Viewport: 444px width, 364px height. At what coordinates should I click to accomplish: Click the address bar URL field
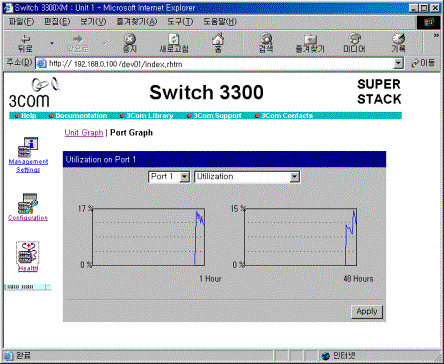(220, 64)
